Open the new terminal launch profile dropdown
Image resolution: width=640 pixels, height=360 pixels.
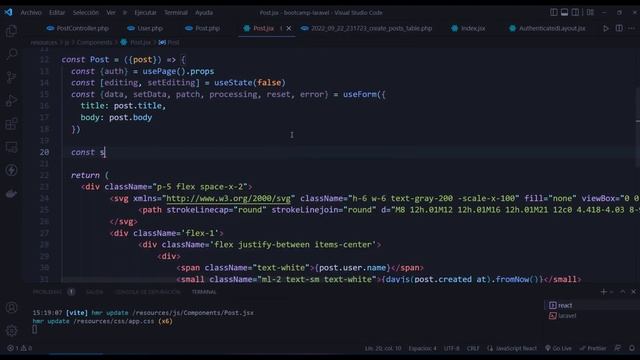[x=611, y=292]
